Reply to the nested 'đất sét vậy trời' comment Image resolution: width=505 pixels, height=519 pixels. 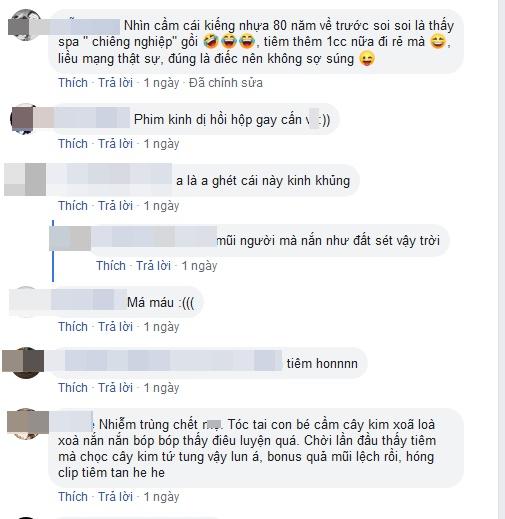click(153, 266)
